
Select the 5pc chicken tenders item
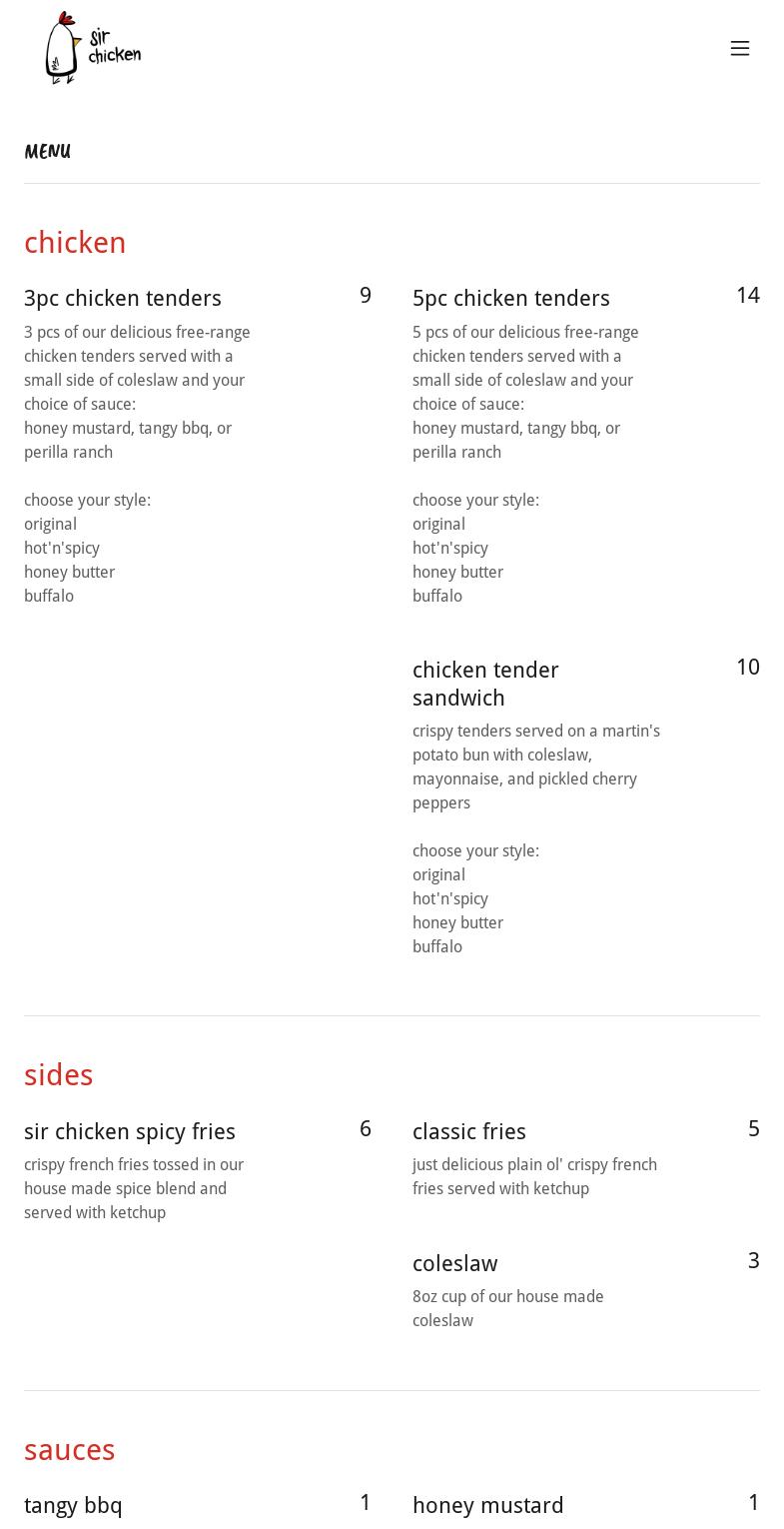(510, 298)
